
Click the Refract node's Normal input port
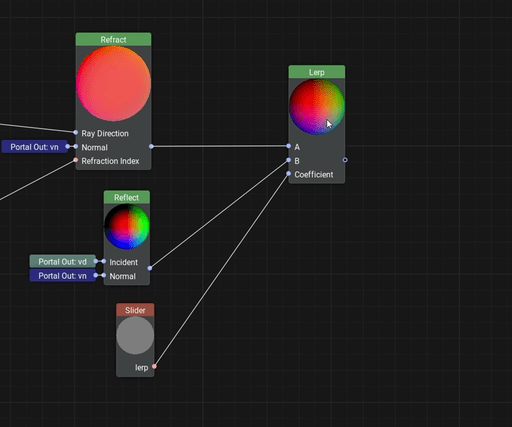pos(76,146)
